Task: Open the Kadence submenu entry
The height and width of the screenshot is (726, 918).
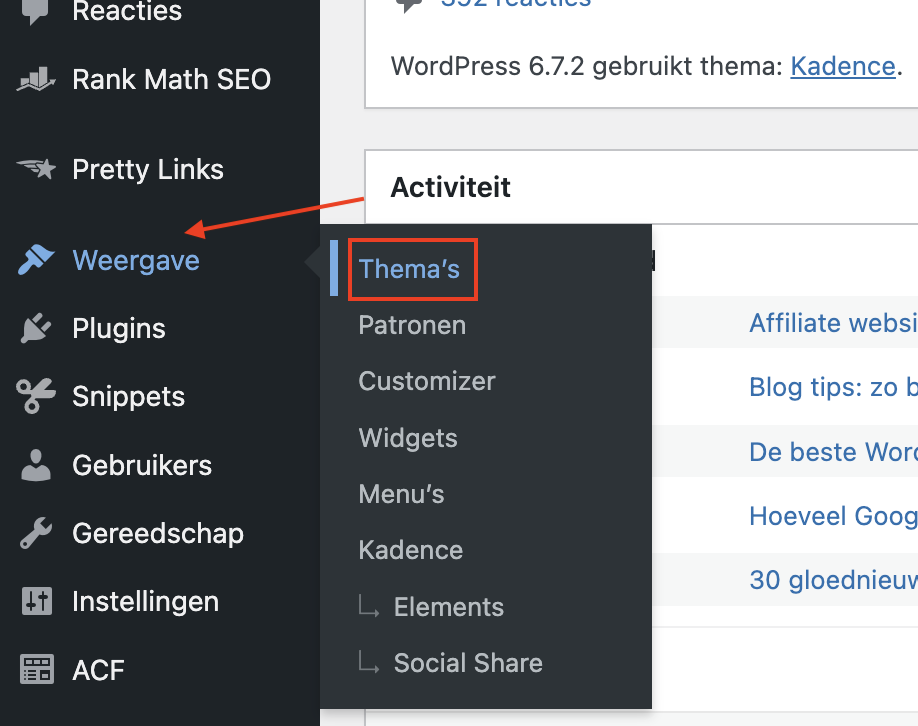Action: click(x=410, y=550)
